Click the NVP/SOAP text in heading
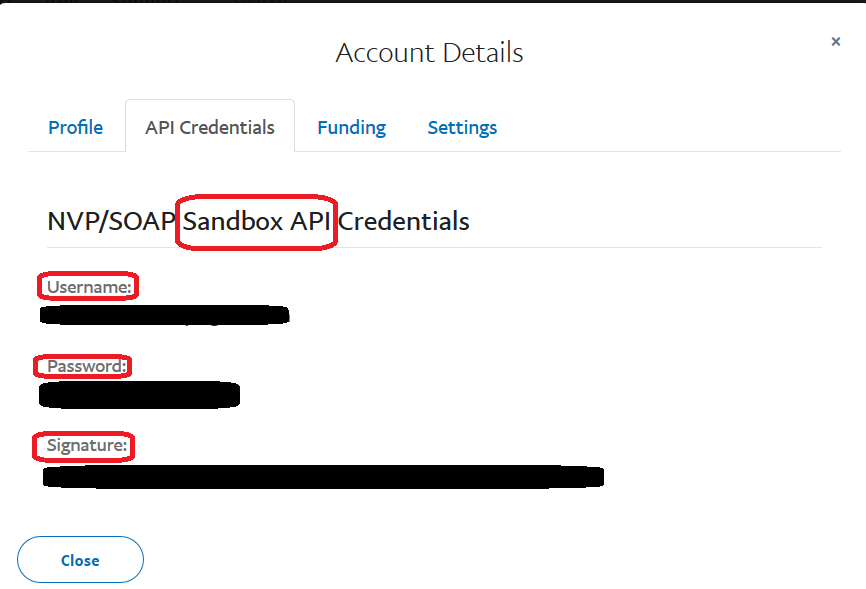The width and height of the screenshot is (866, 589). [111, 221]
